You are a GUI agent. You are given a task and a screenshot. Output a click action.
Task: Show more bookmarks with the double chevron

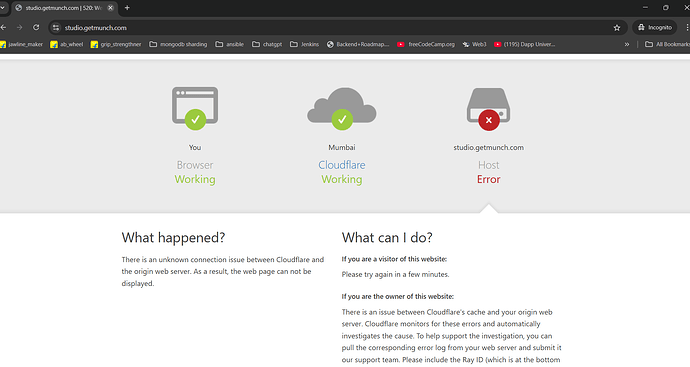(x=627, y=44)
